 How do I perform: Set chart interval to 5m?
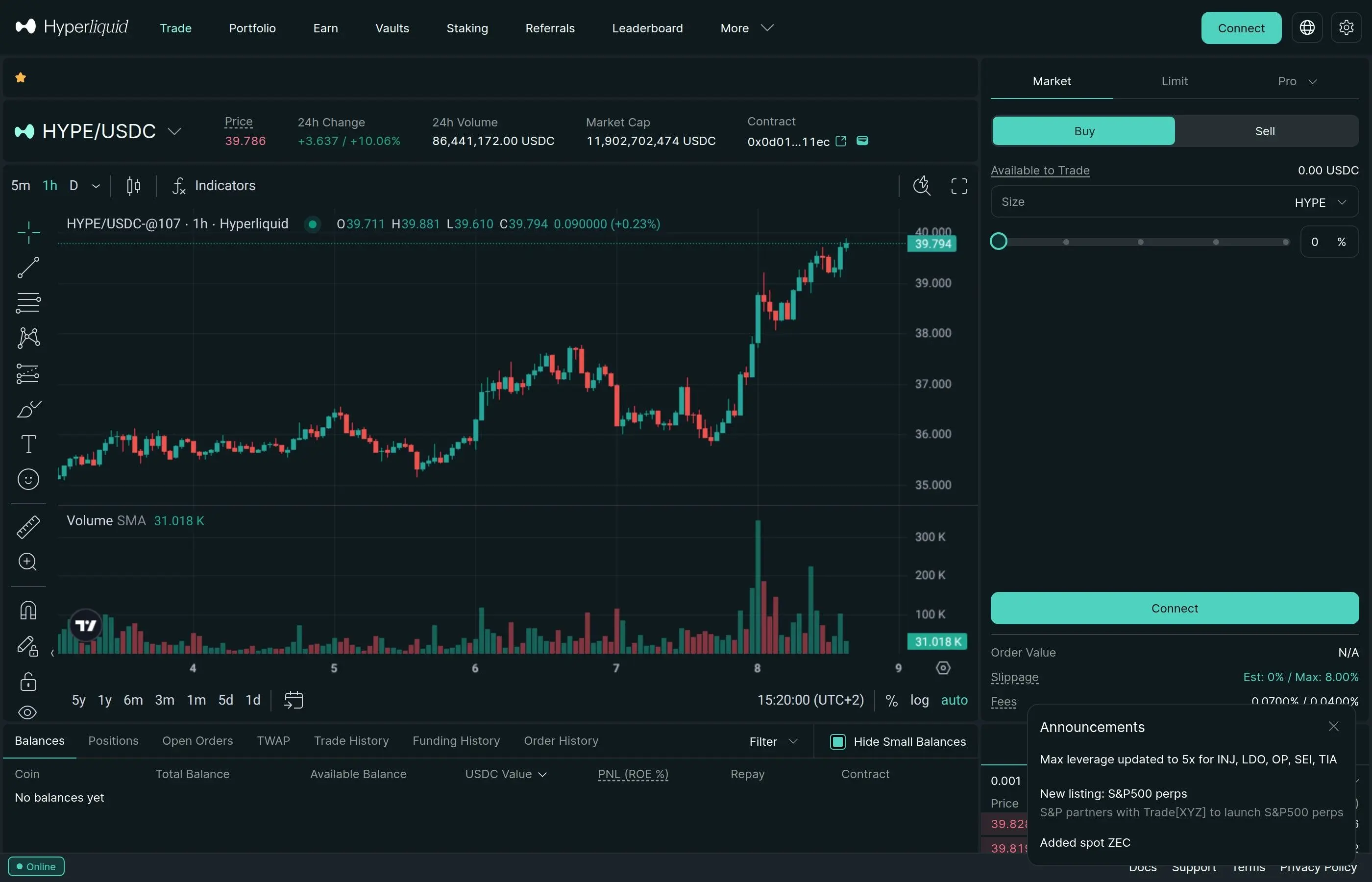[x=21, y=186]
